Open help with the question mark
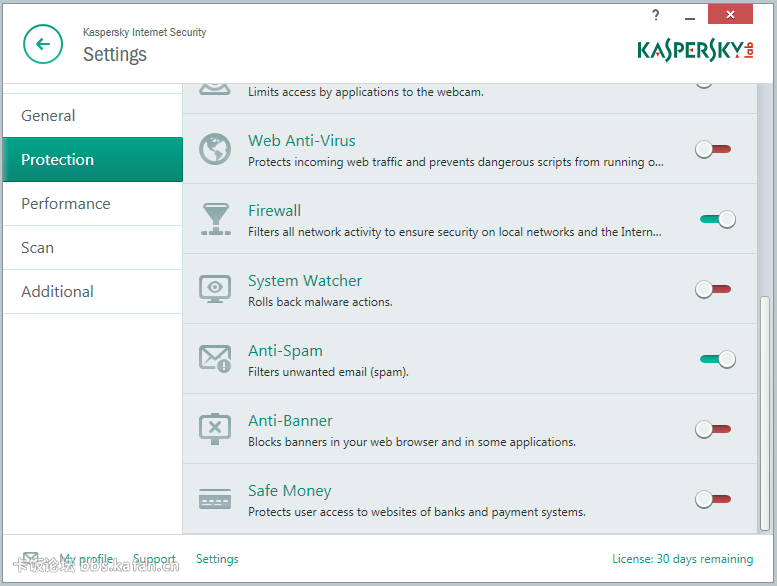Image resolution: width=777 pixels, height=586 pixels. [x=656, y=15]
